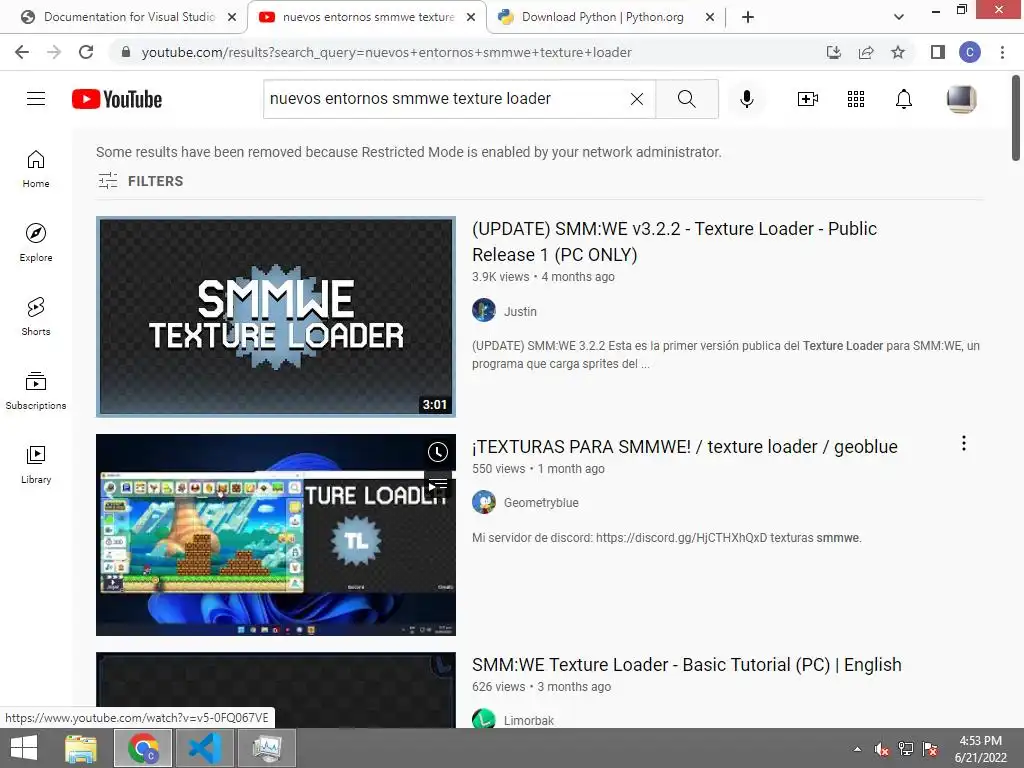1024x768 pixels.
Task: Open Chrome three-dot menu
Action: coord(1002,52)
